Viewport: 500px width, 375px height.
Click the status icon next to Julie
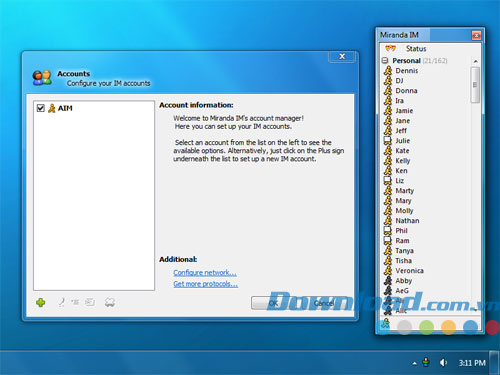388,141
